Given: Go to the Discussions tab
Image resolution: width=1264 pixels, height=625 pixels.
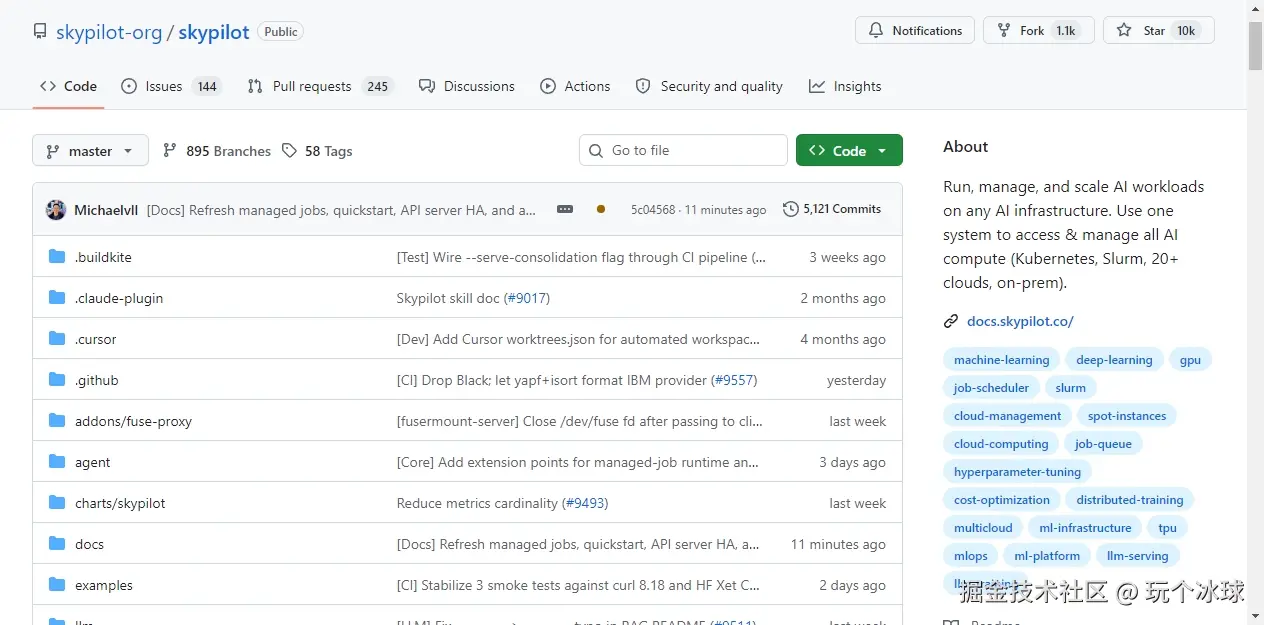Looking at the screenshot, I should click(x=467, y=86).
